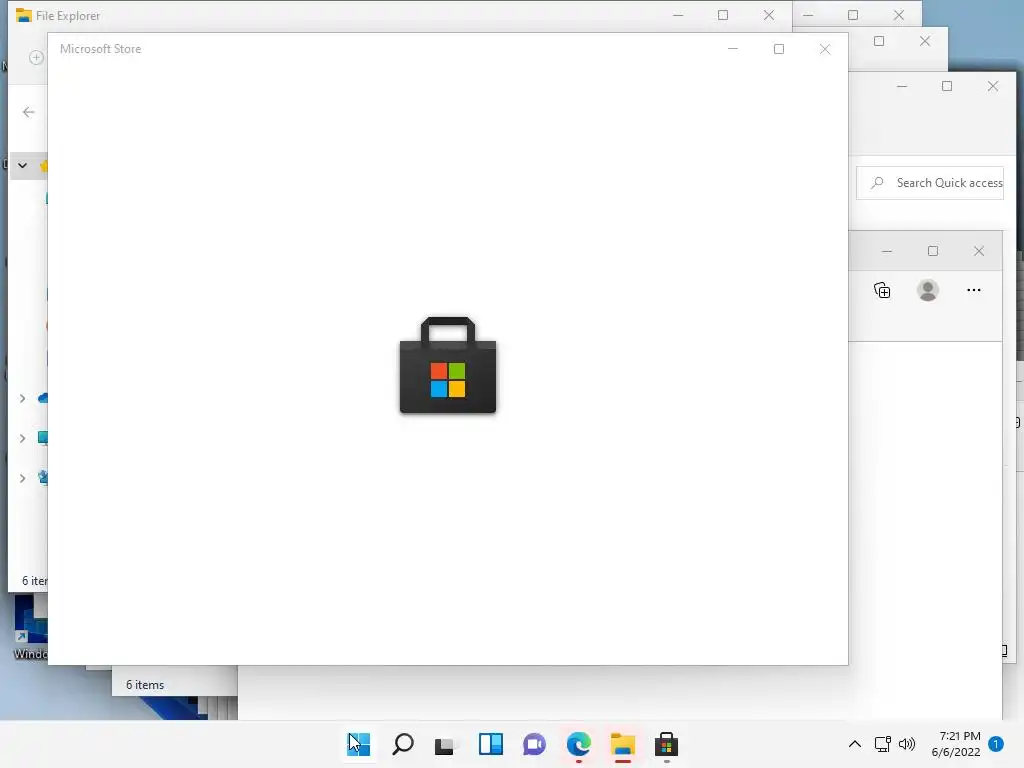
Task: Minimize the Microsoft Store window
Action: pyautogui.click(x=733, y=49)
